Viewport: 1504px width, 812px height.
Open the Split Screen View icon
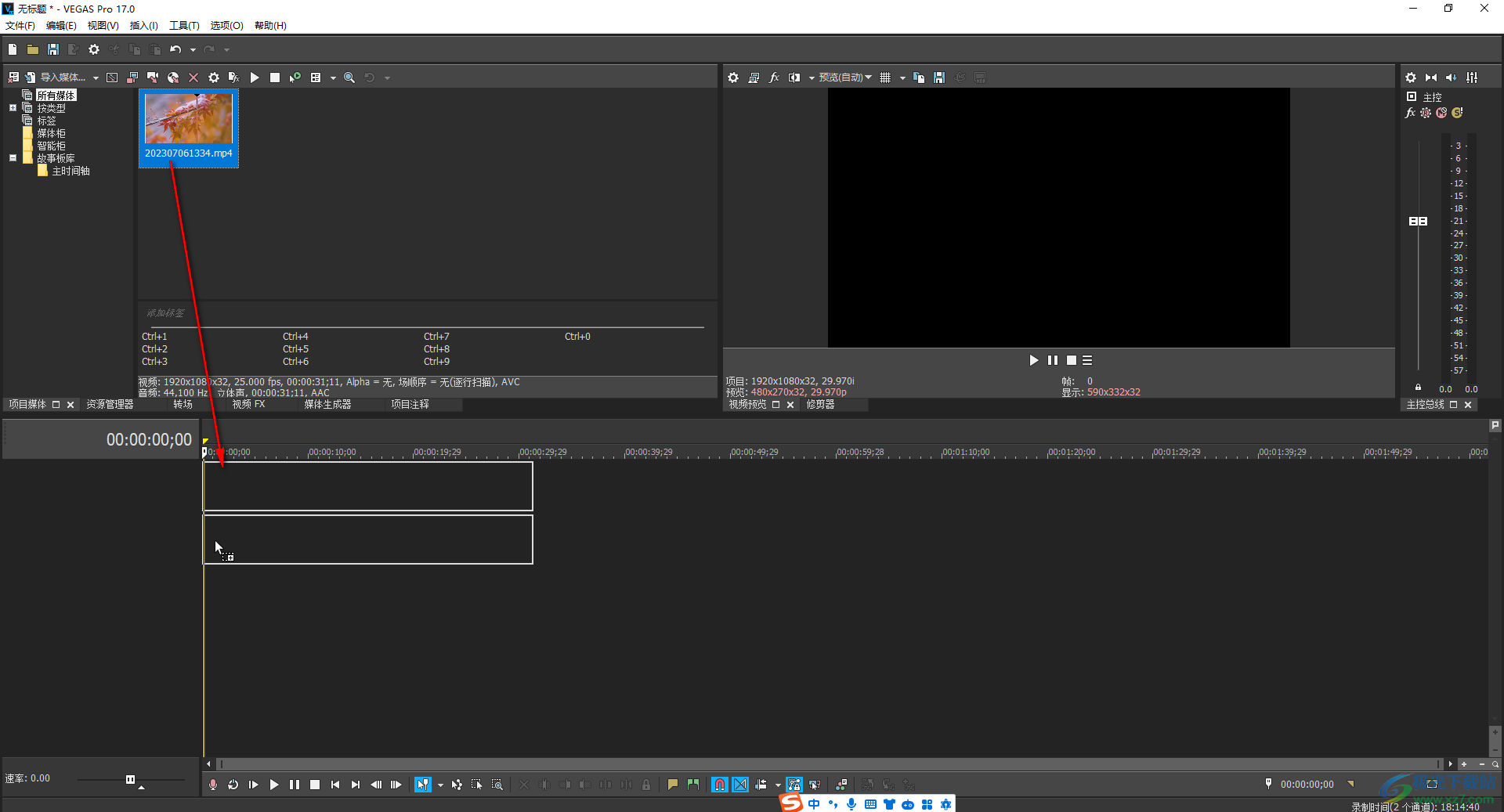(794, 78)
